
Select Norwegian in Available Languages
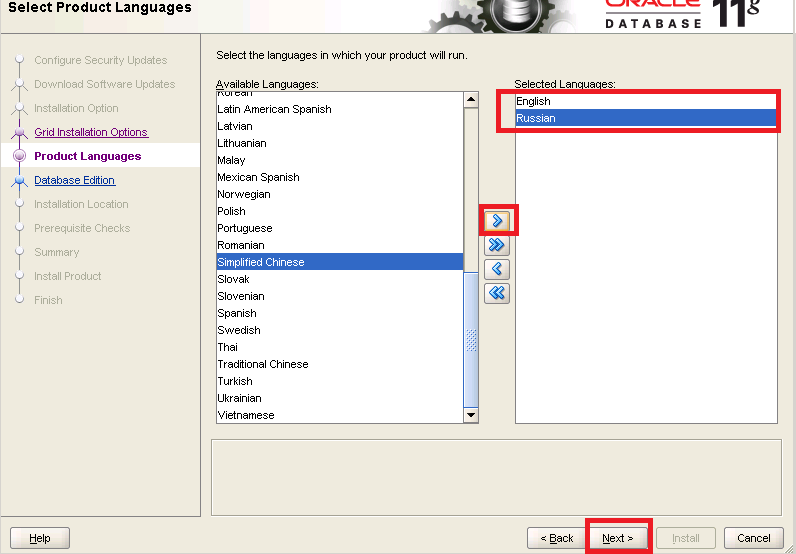(x=340, y=194)
